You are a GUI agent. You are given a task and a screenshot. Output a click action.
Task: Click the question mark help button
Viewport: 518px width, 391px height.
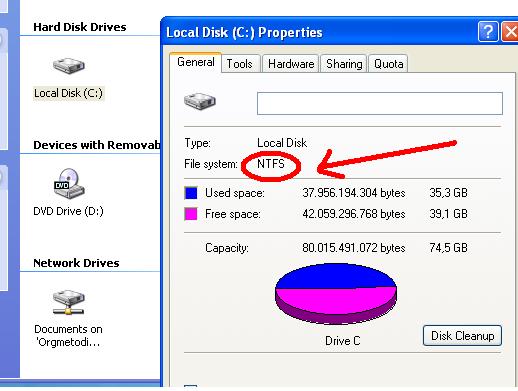coord(488,32)
